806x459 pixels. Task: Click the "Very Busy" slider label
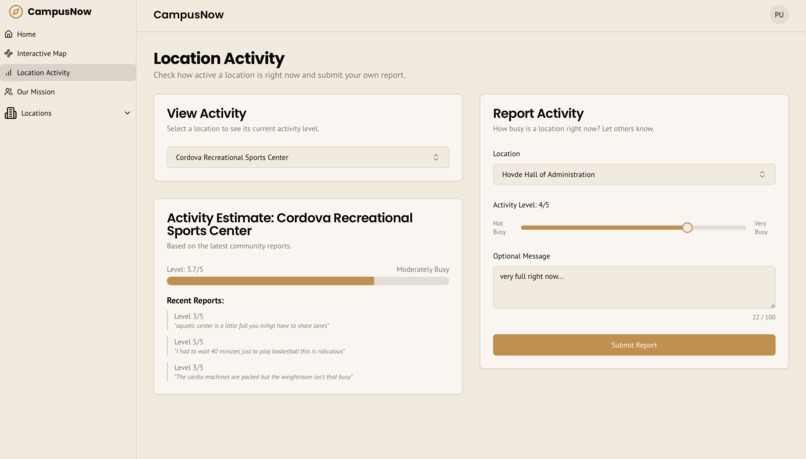coord(761,228)
